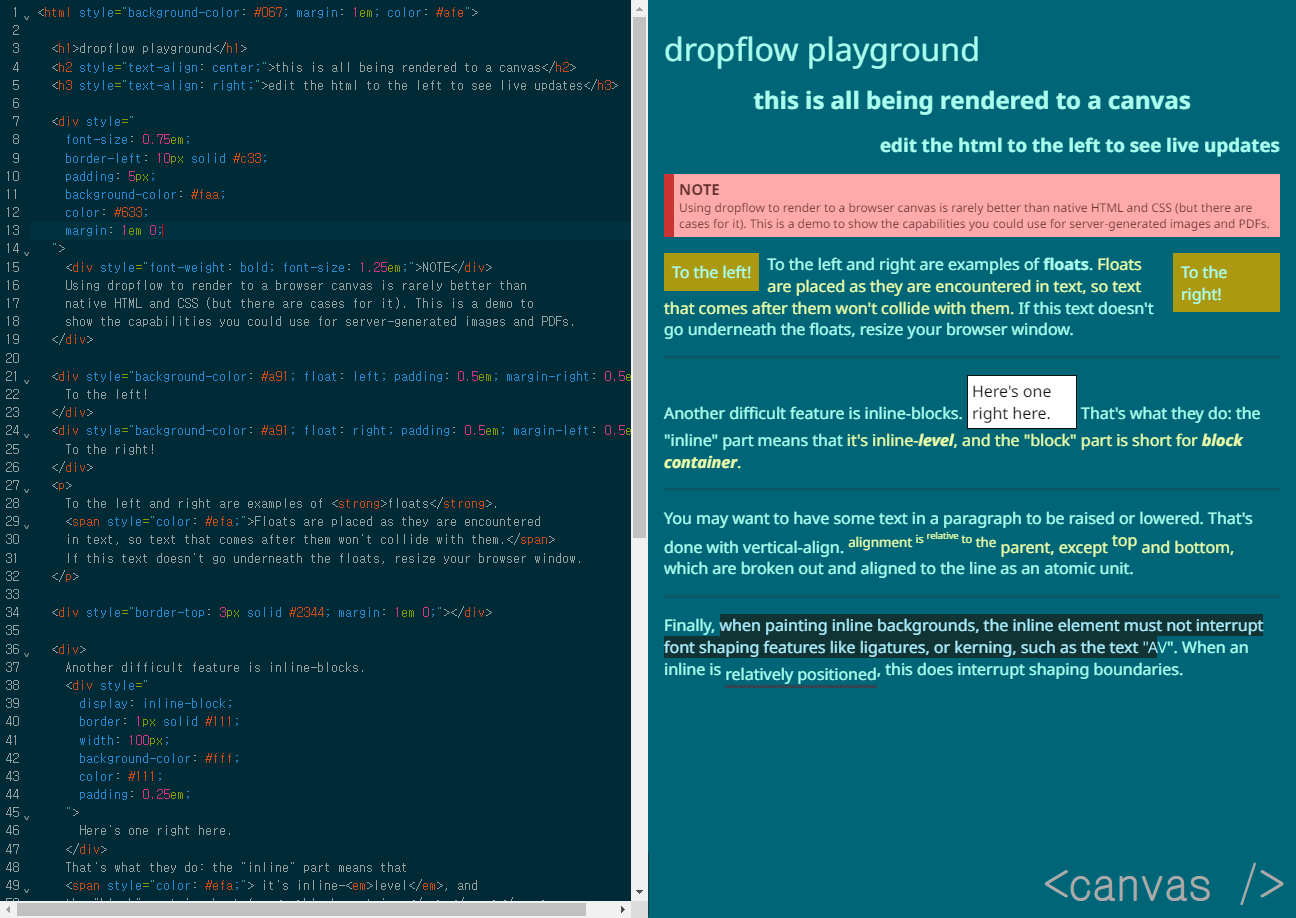Click the yellow 'To the left!' float box
The image size is (1296, 918).
(711, 272)
